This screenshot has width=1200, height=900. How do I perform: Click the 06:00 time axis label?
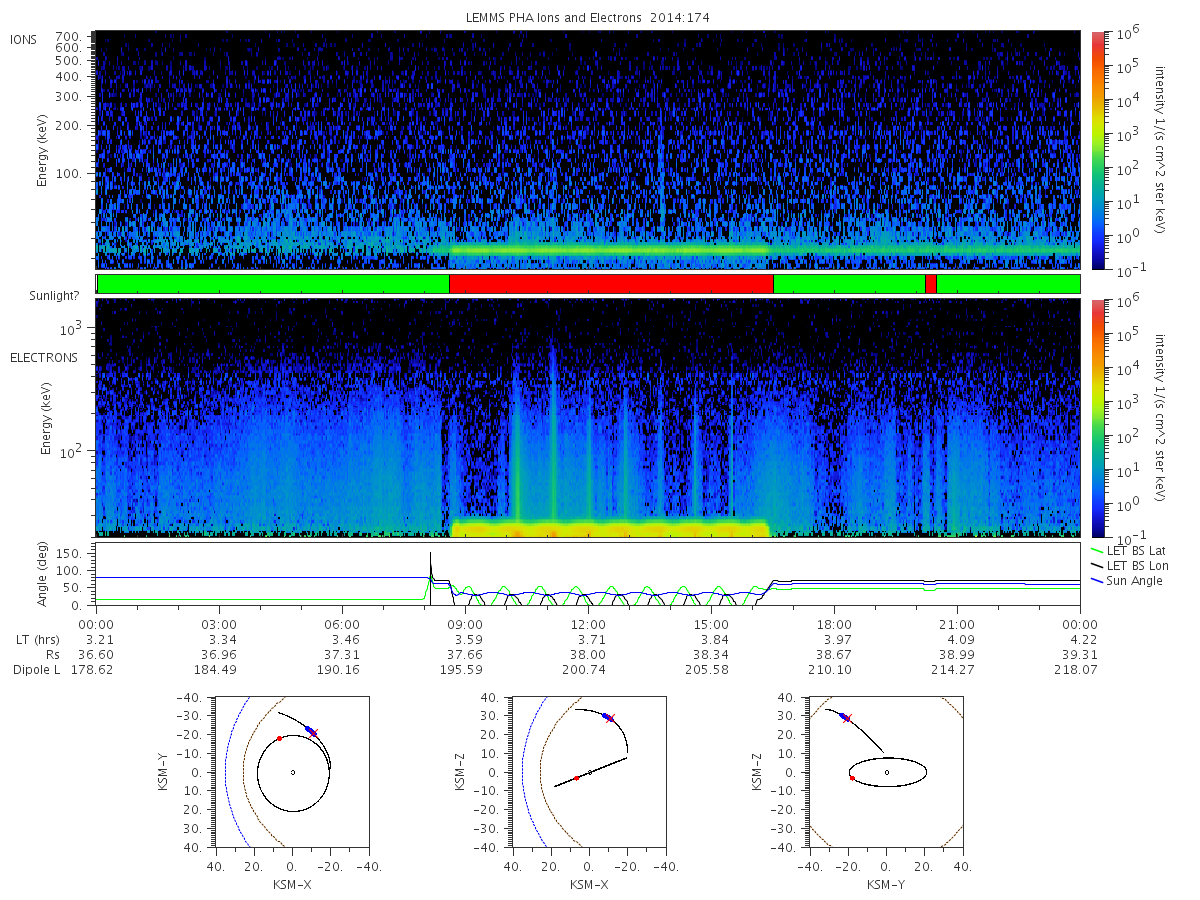click(x=342, y=623)
